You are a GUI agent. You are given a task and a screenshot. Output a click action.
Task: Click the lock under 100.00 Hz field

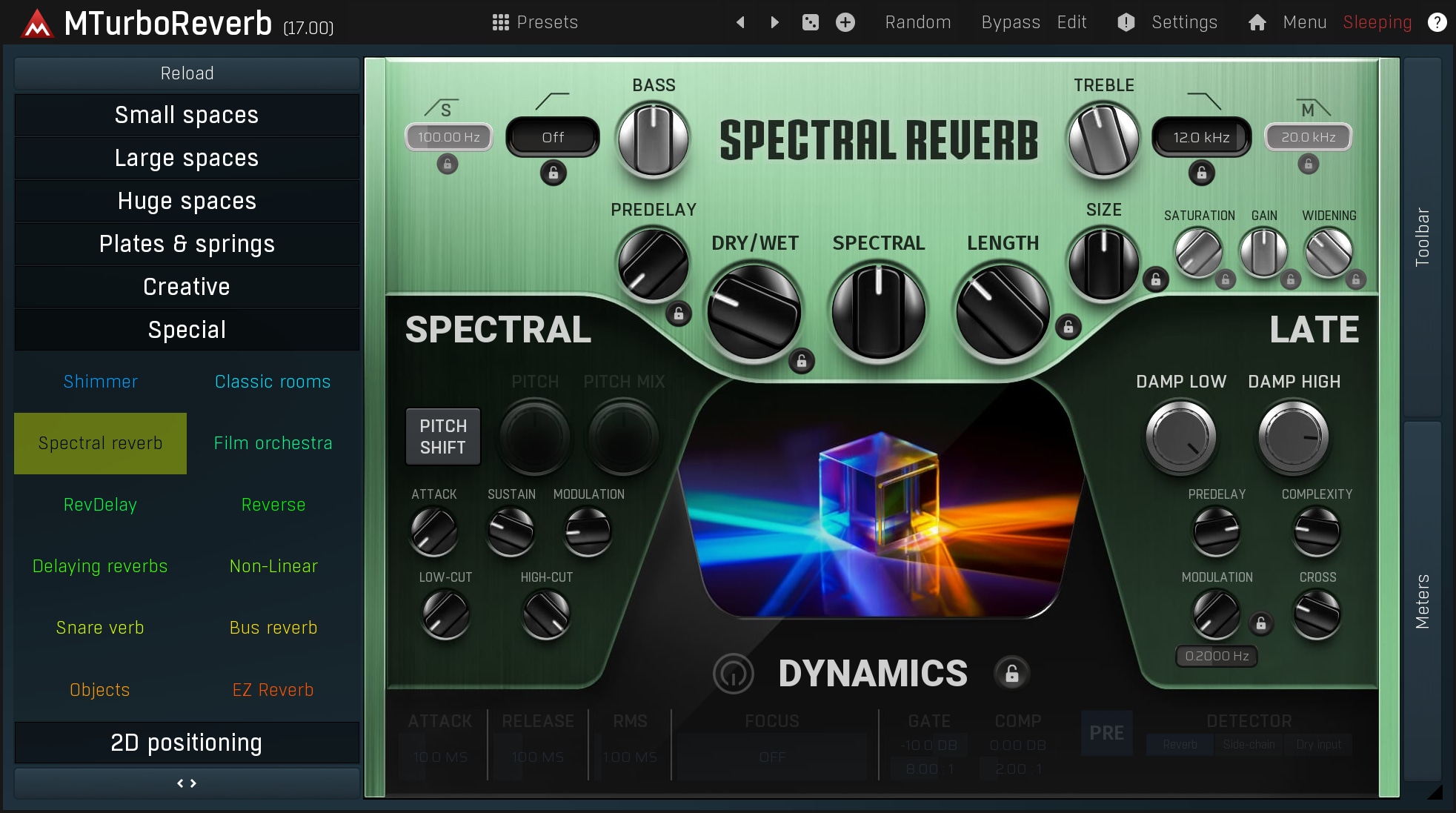coord(447,164)
